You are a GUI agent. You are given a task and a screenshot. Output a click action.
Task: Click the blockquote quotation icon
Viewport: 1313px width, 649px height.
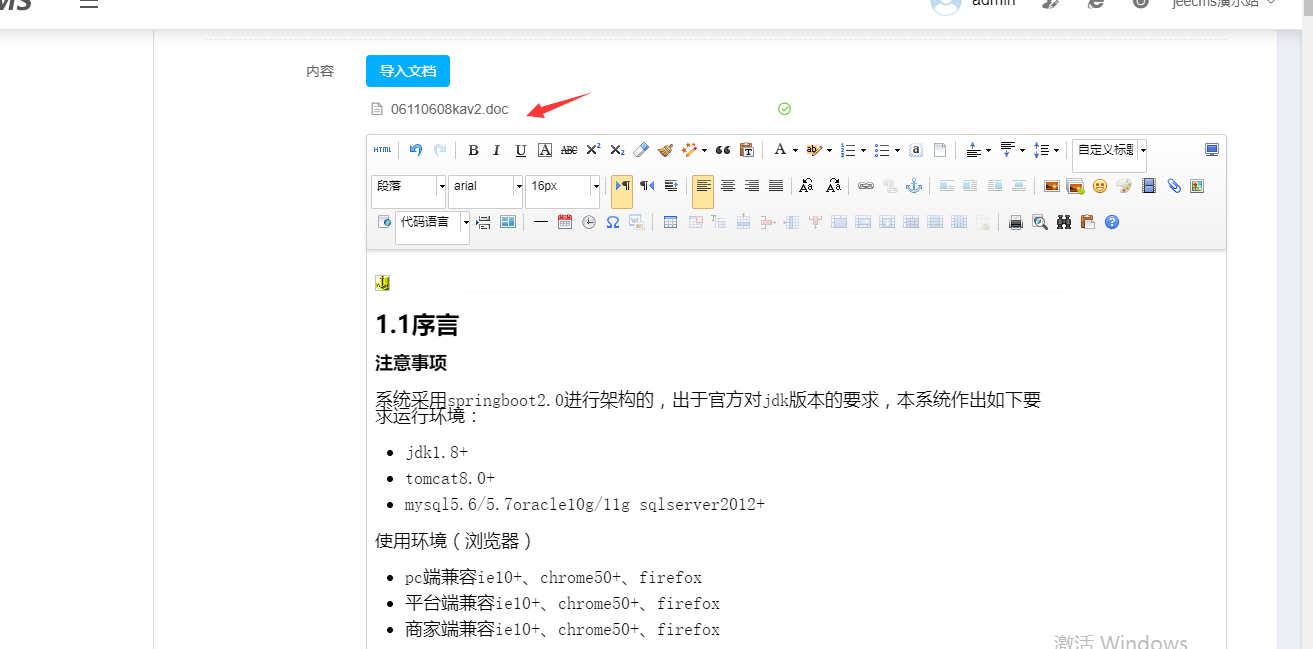click(723, 150)
